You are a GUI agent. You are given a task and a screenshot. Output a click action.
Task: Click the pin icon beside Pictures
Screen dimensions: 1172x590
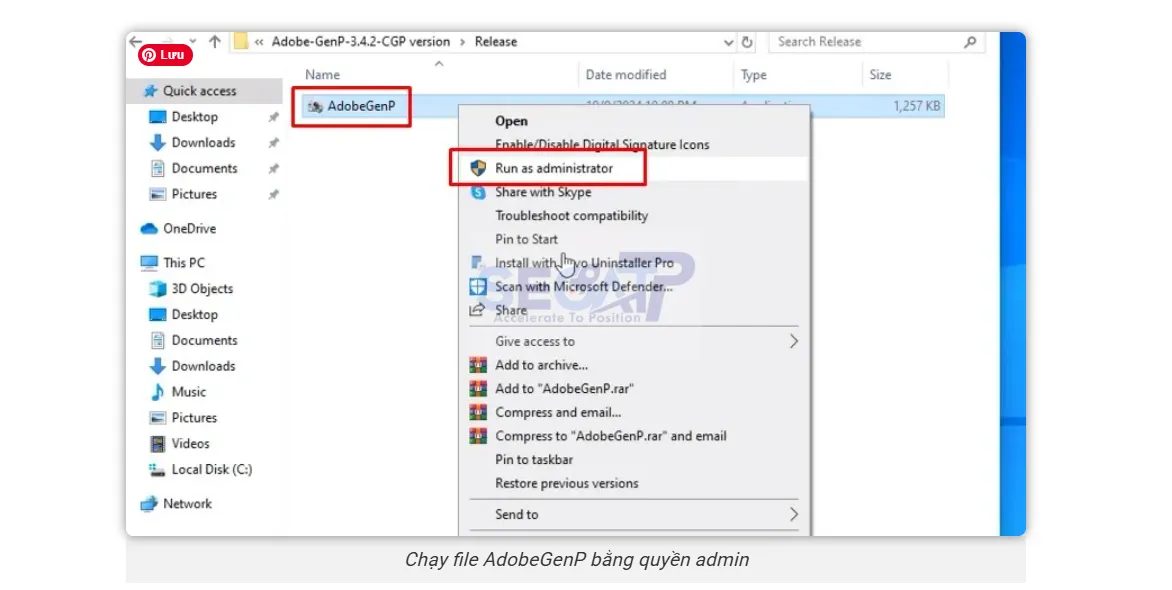[274, 194]
